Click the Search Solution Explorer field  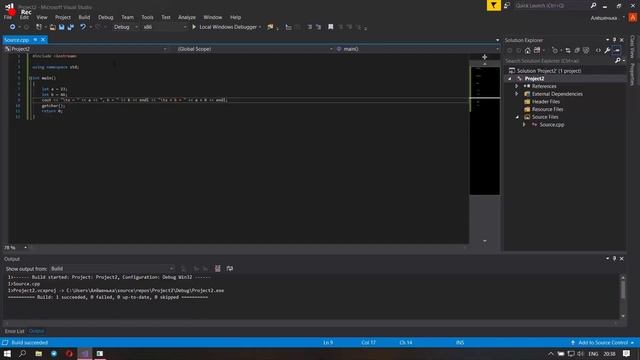coord(558,61)
